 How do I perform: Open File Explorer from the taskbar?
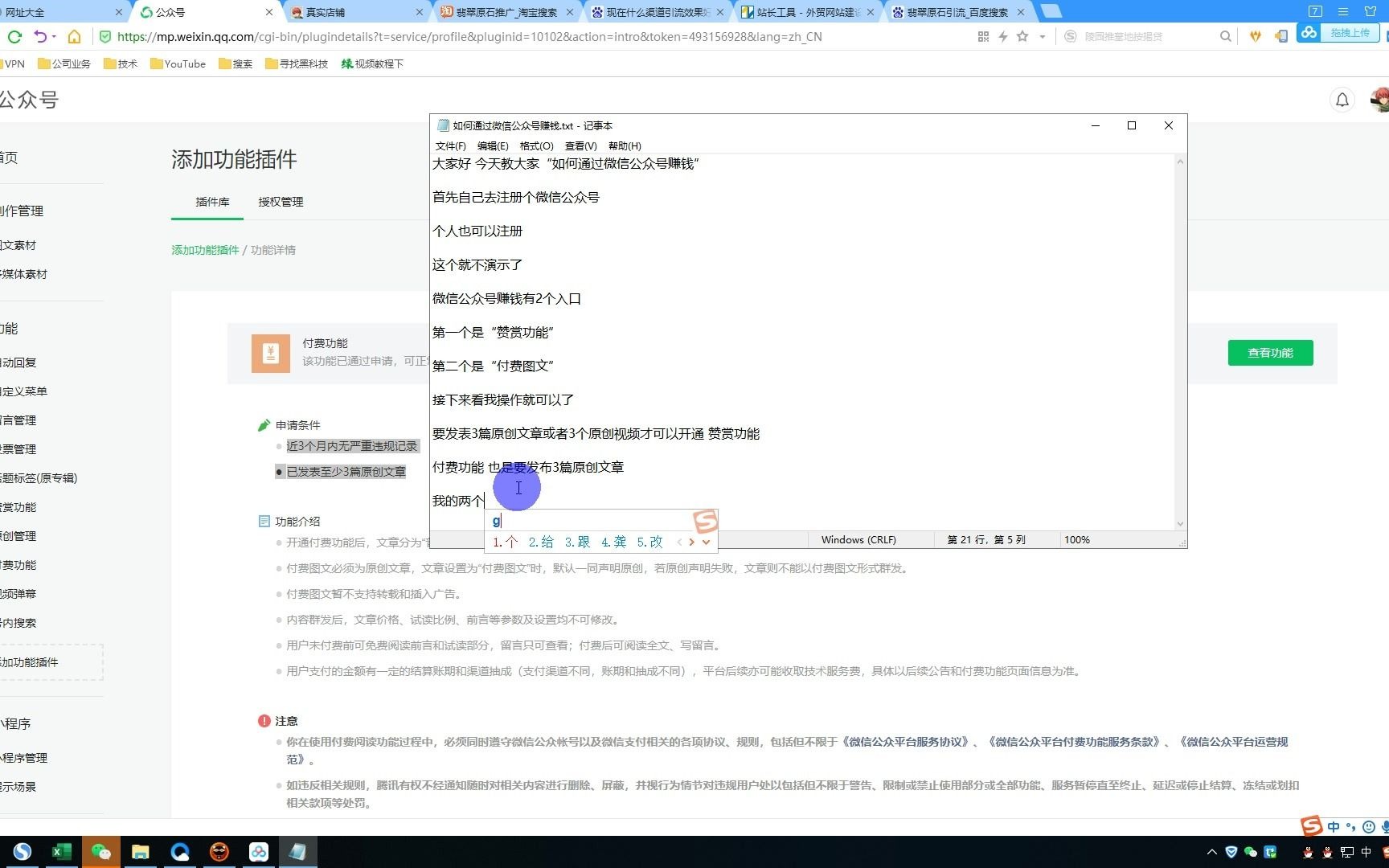coord(141,852)
